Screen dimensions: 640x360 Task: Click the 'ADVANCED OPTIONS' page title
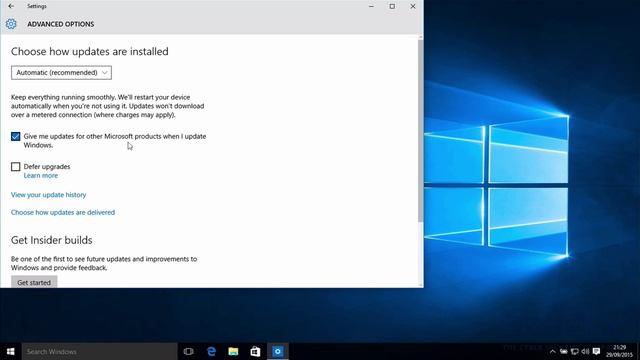coord(61,24)
